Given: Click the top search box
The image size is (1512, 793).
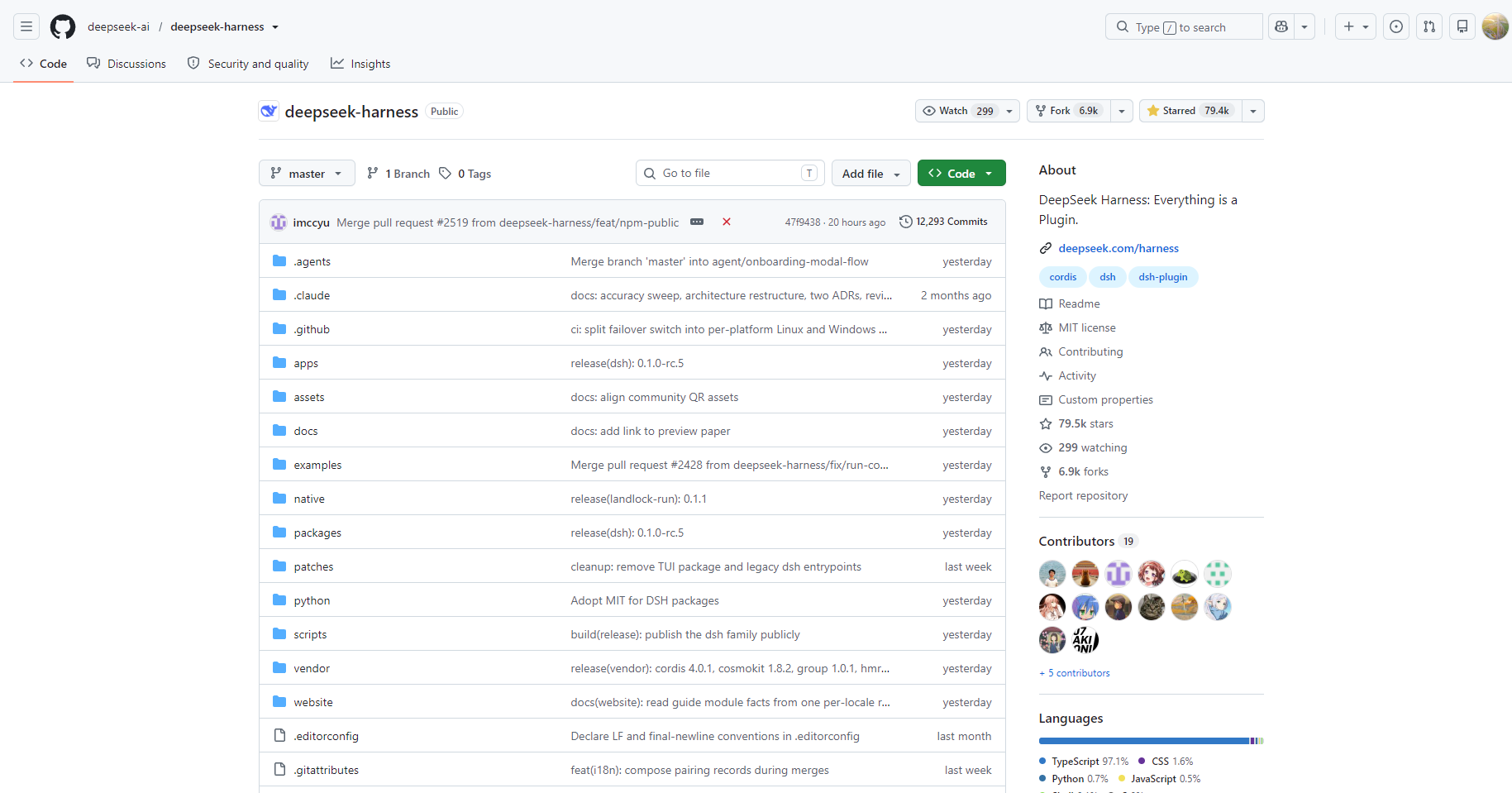Looking at the screenshot, I should pyautogui.click(x=1184, y=26).
